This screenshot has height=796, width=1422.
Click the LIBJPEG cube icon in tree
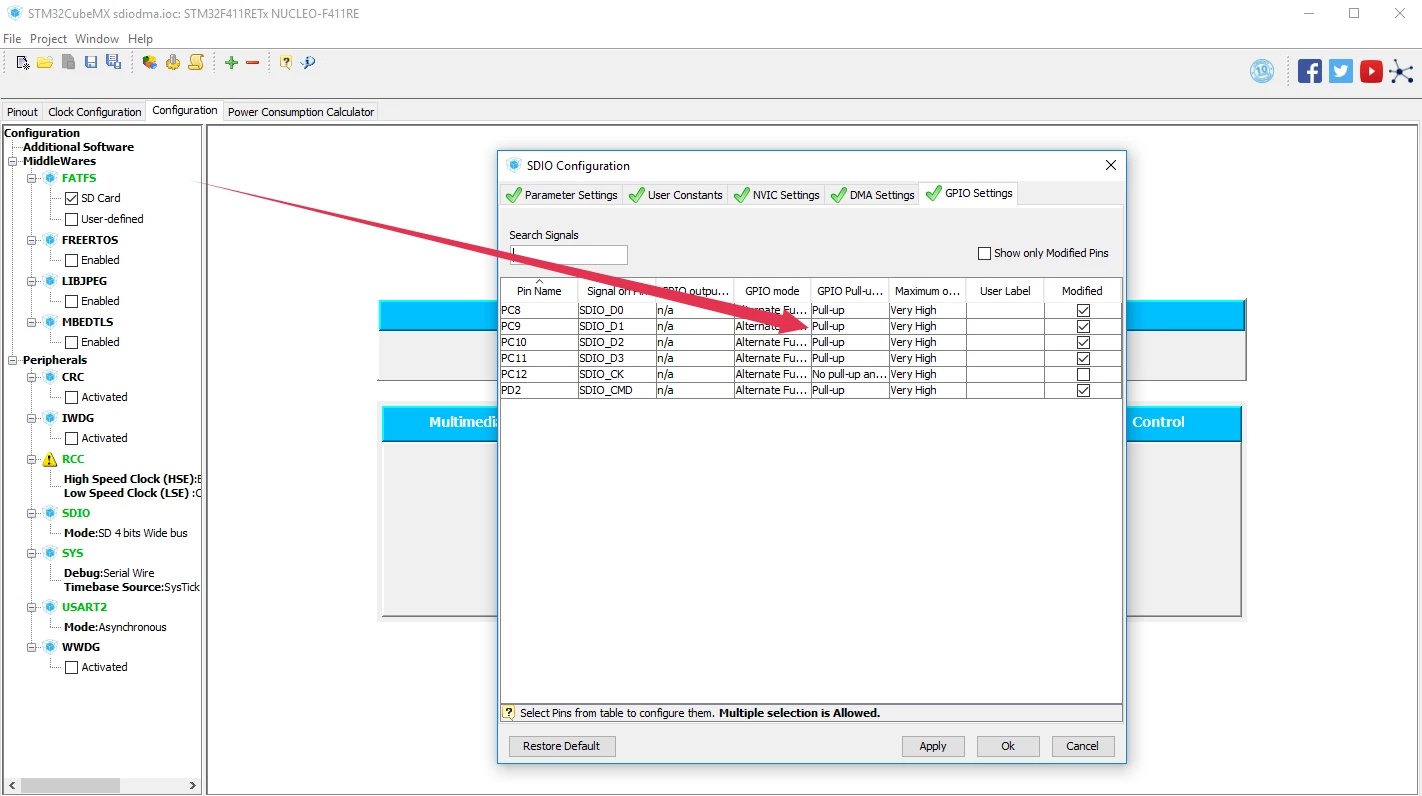click(x=50, y=281)
